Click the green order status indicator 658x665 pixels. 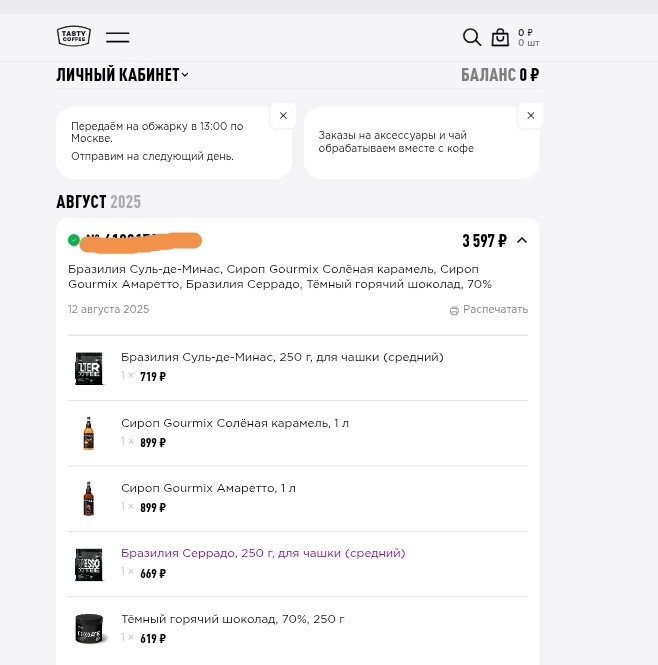tap(74, 240)
